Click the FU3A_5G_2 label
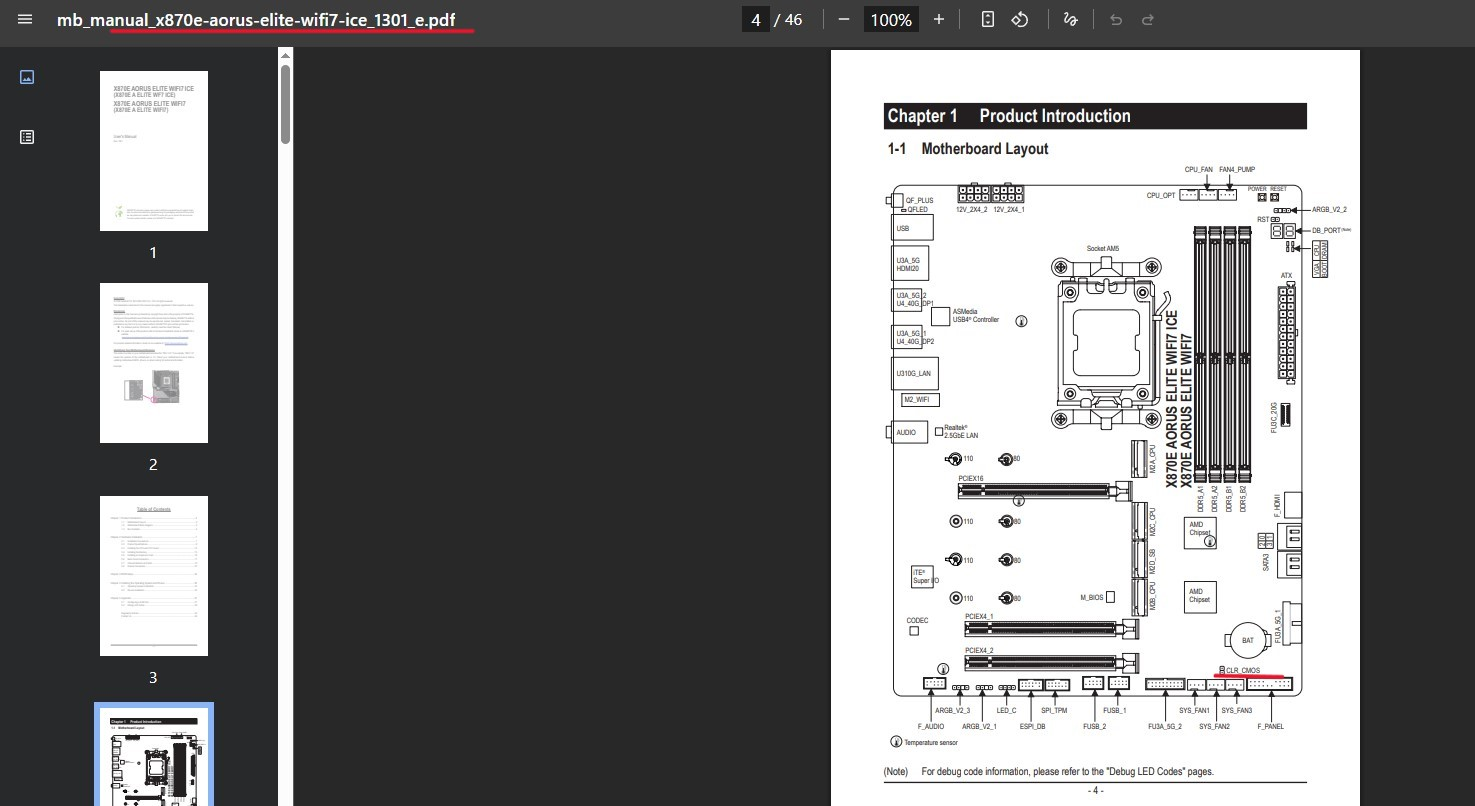1475x806 pixels. tap(1165, 727)
